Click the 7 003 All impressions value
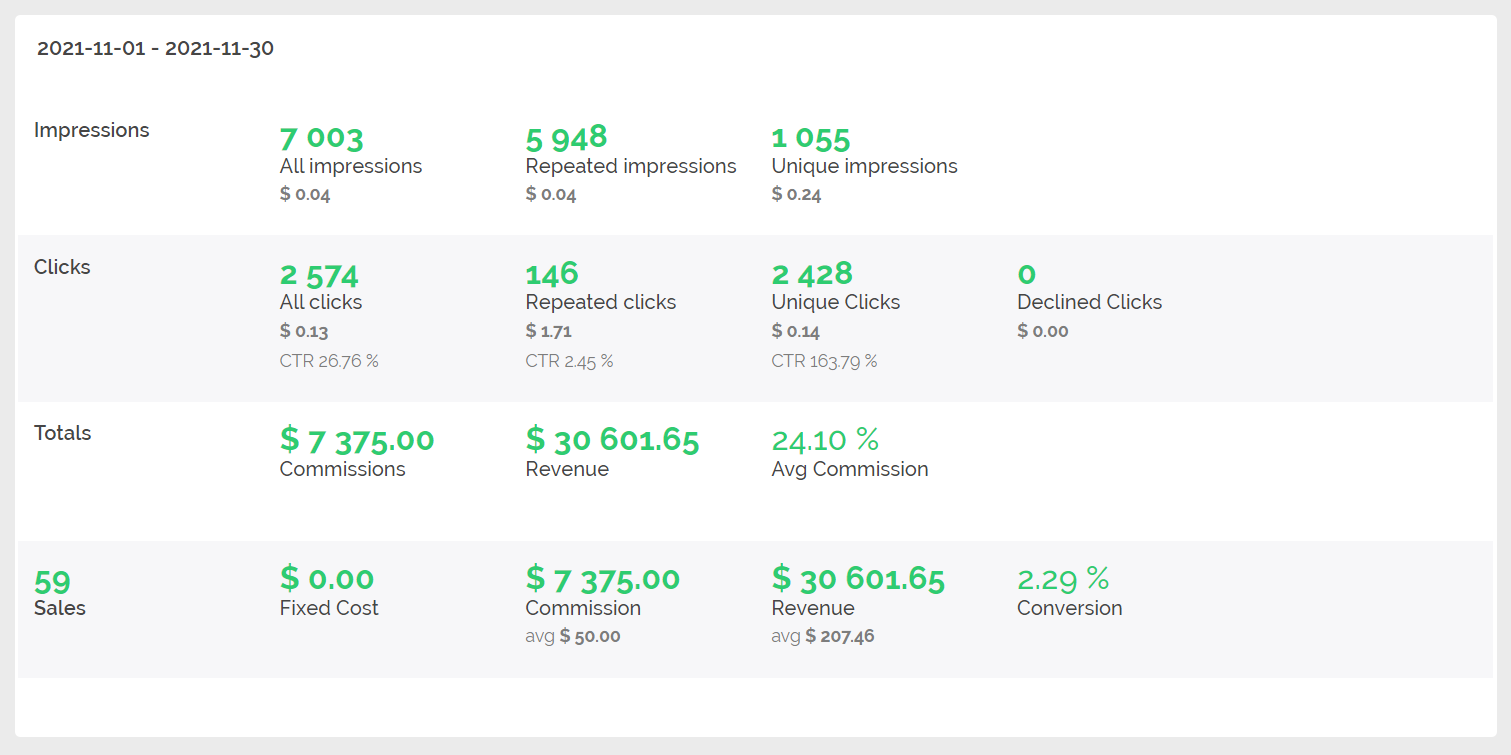The width and height of the screenshot is (1511, 755). coord(321,138)
